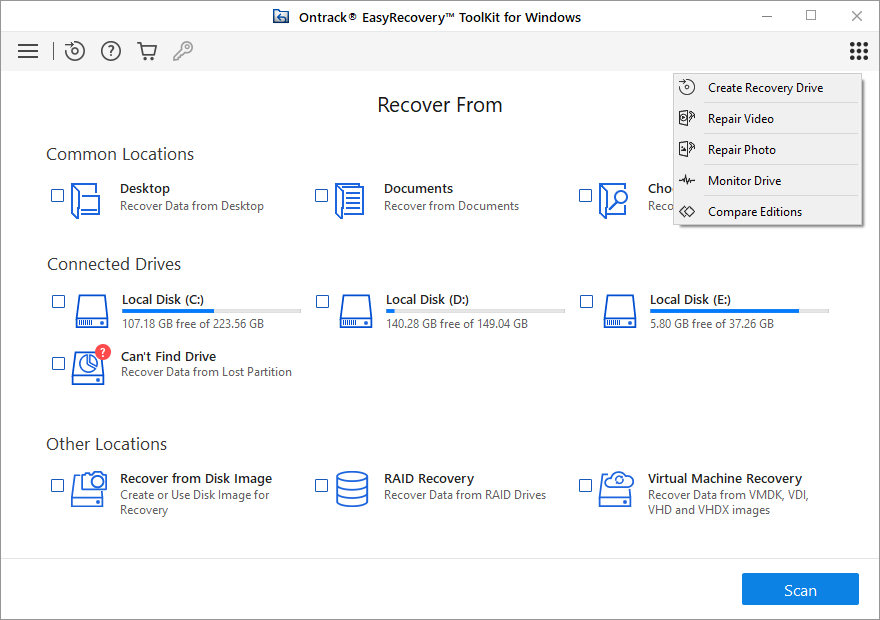Toggle the nine-dot more tools grid
Image resolution: width=880 pixels, height=620 pixels.
tap(859, 51)
